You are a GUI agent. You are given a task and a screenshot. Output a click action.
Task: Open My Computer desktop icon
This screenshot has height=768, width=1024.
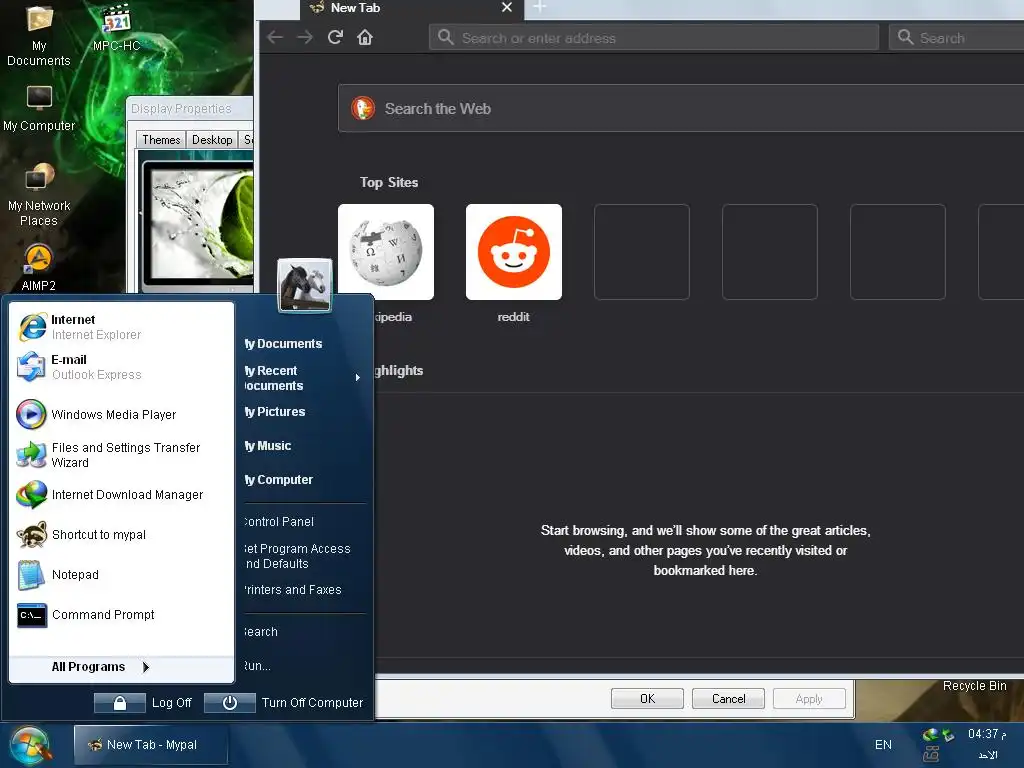(39, 108)
